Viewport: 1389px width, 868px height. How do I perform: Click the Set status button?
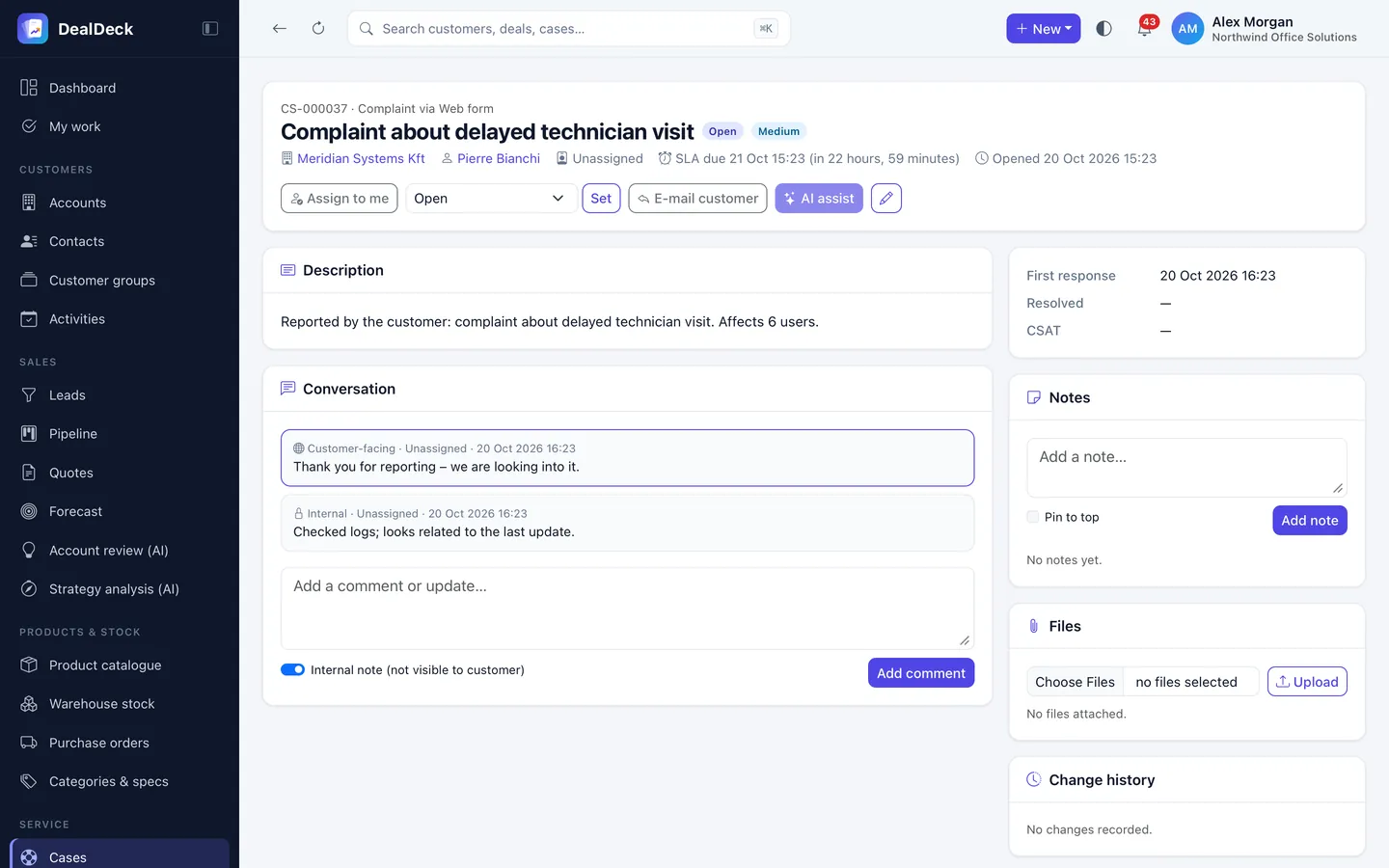(601, 198)
